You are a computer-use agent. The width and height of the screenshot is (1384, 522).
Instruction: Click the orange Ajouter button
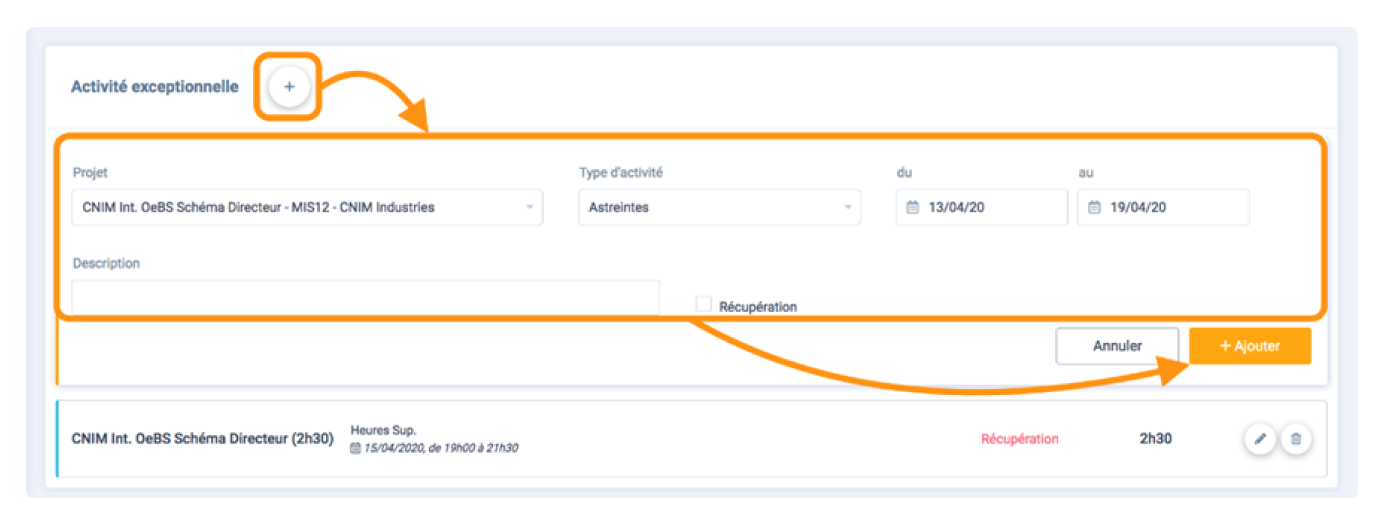pyautogui.click(x=1249, y=346)
